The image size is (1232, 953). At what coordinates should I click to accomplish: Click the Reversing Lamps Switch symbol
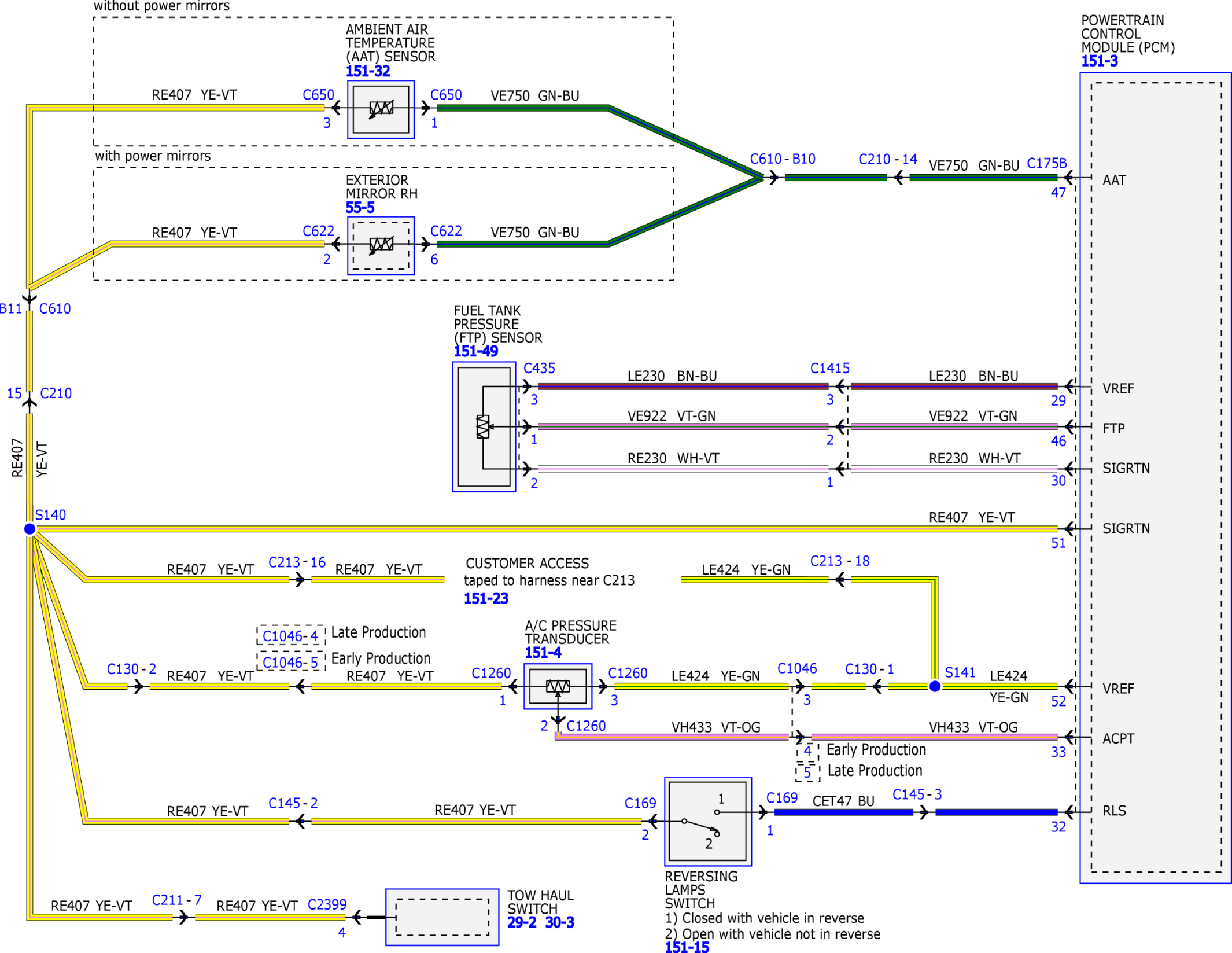click(x=708, y=822)
